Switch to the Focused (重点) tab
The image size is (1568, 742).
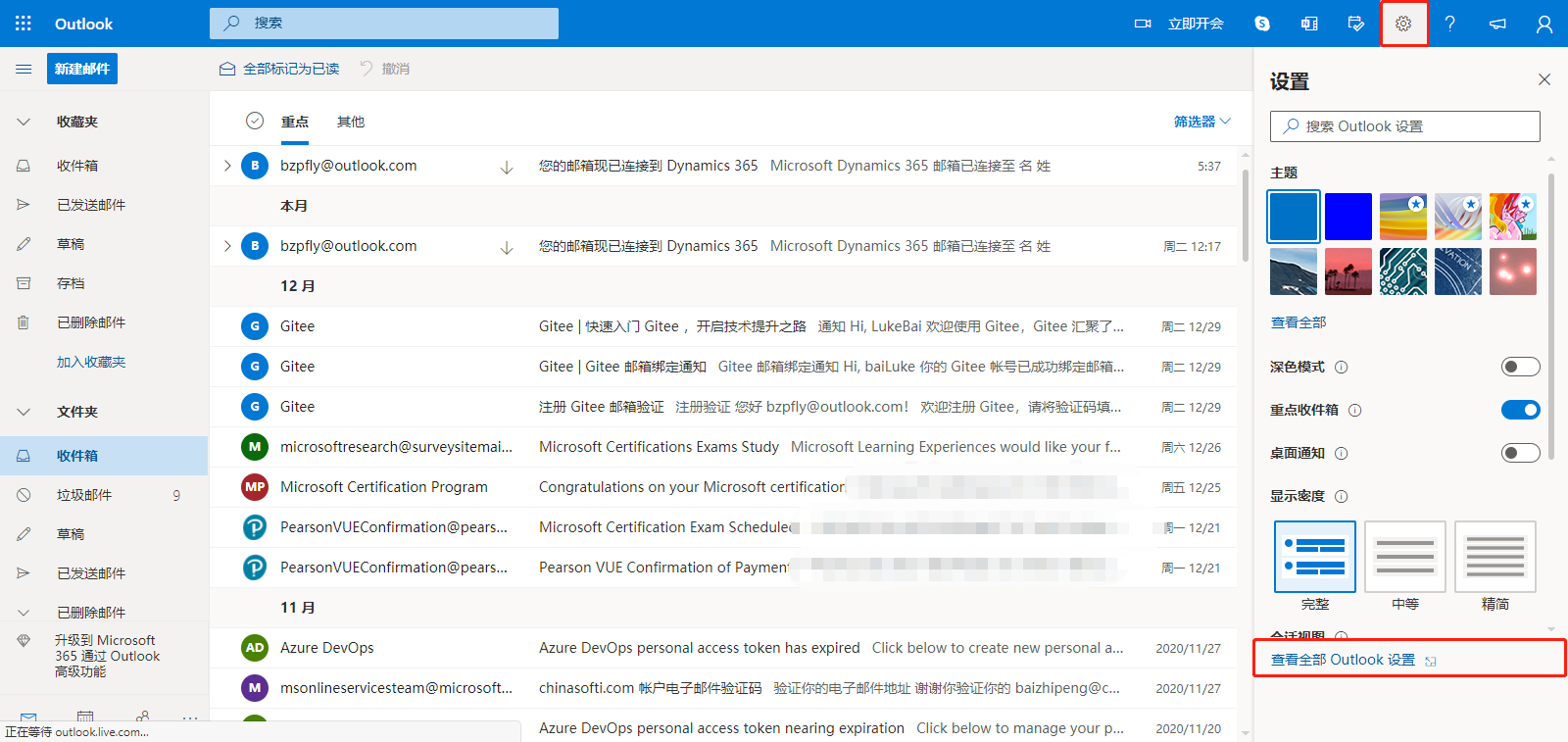295,122
